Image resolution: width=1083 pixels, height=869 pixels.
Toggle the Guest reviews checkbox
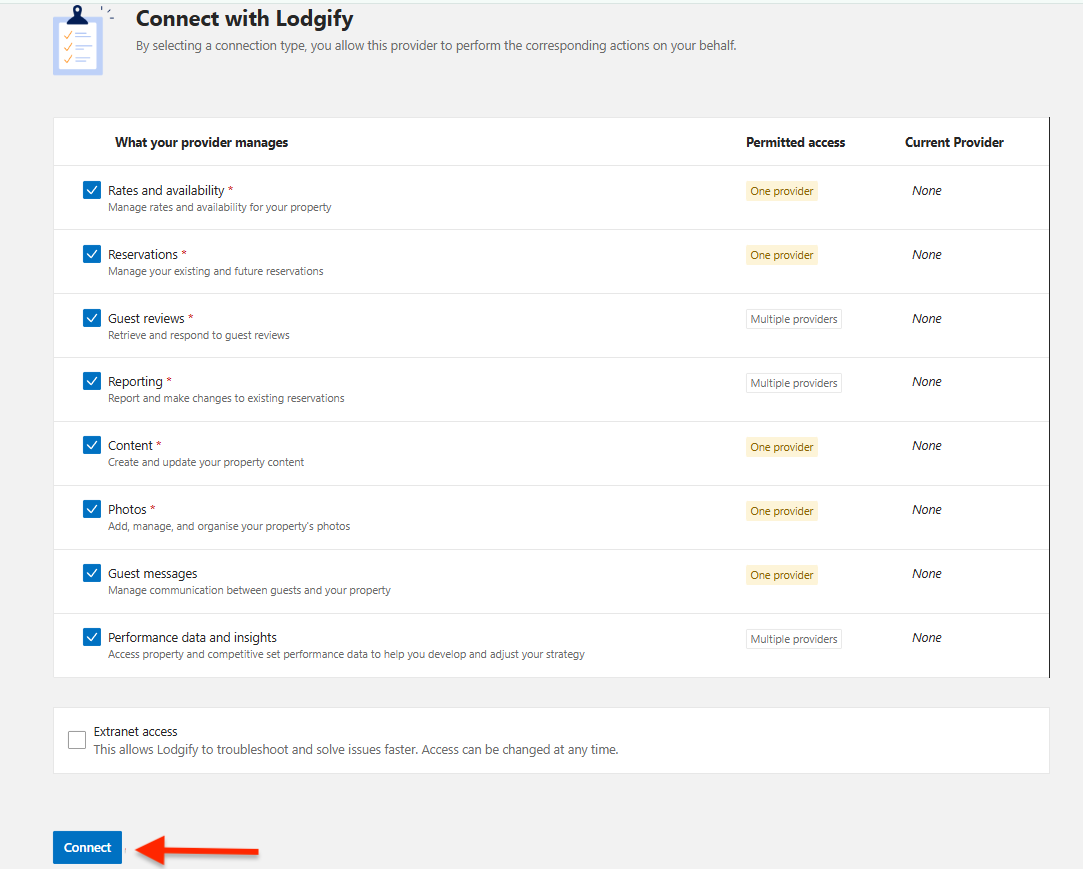coord(92,318)
